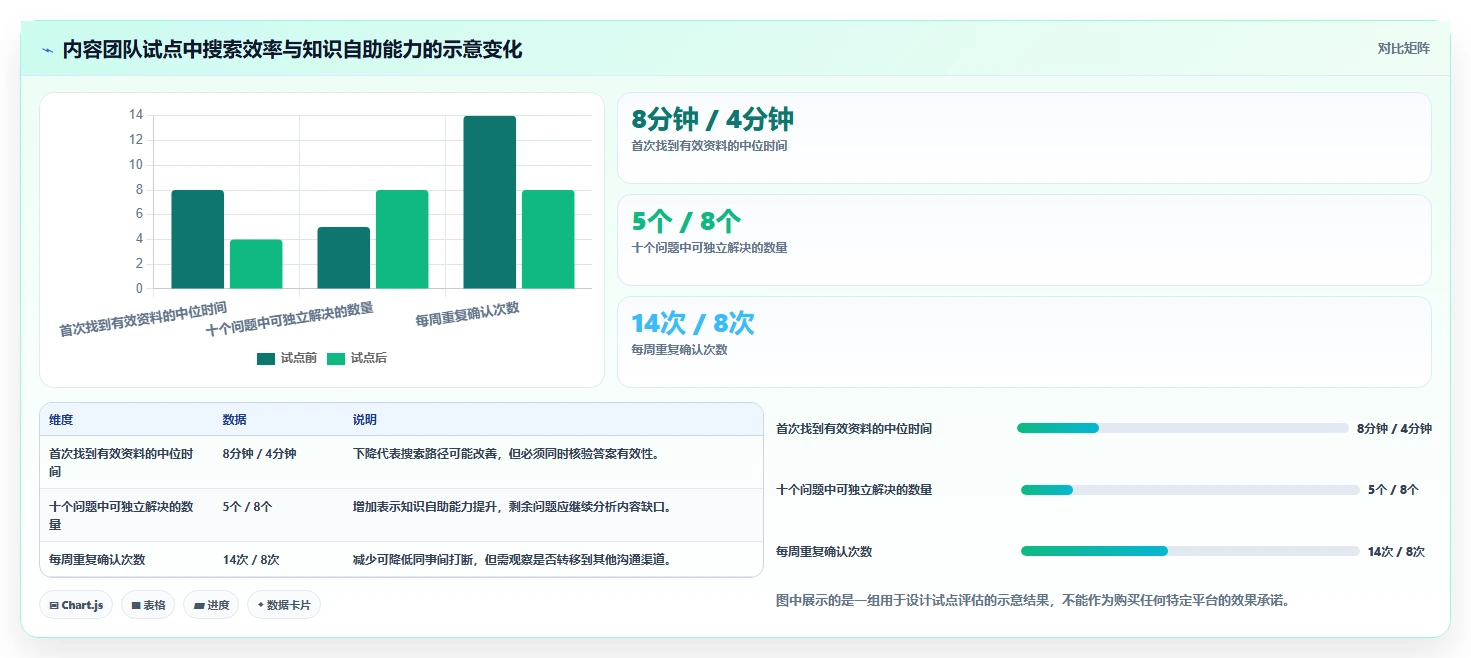1471x658 pixels.
Task: Click the 试点前 bar for 首次找到有效资料的中位时间
Action: [198, 239]
